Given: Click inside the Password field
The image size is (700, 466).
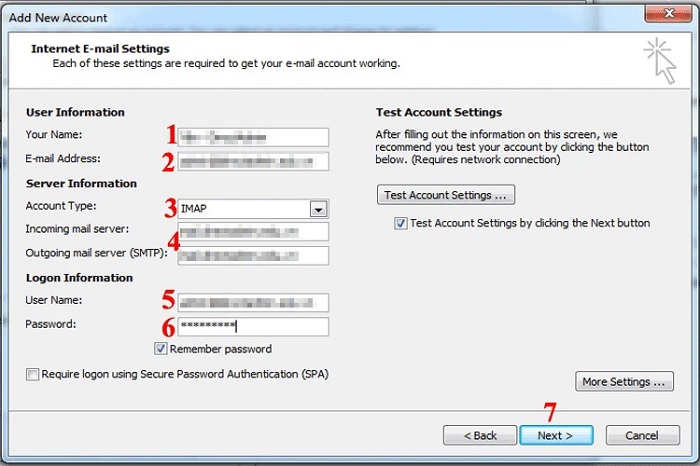Looking at the screenshot, I should 253,327.
